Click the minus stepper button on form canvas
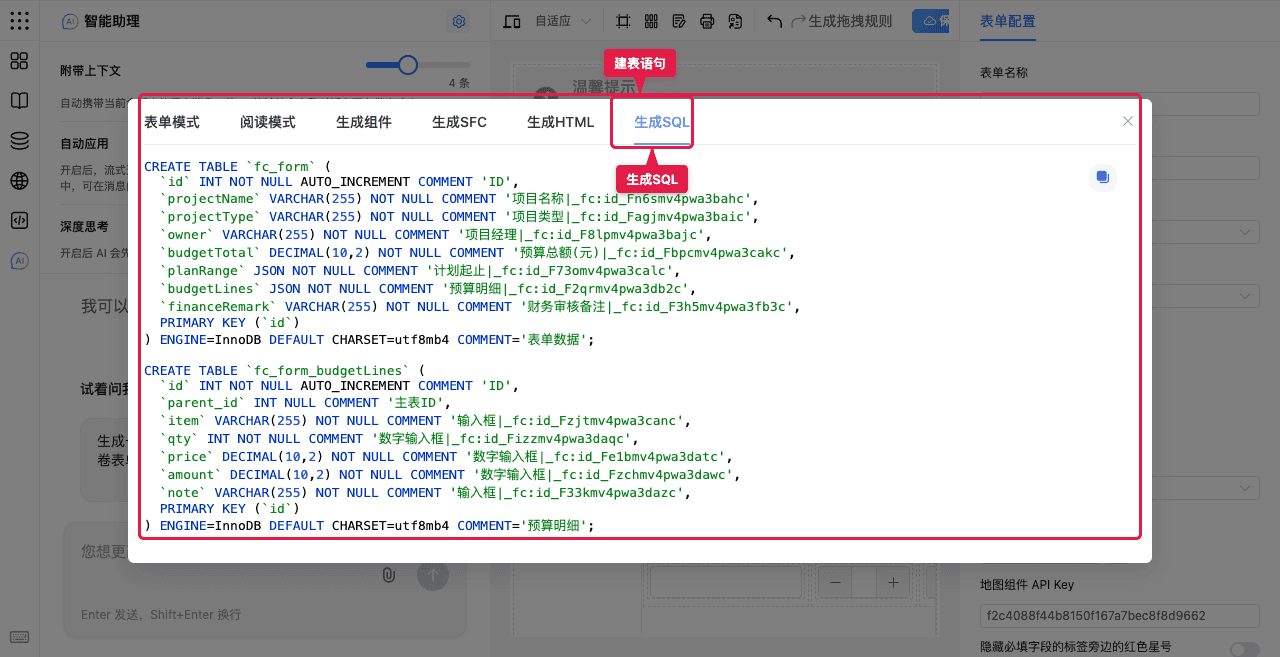Screen dimensions: 1280x657 coord(836,582)
